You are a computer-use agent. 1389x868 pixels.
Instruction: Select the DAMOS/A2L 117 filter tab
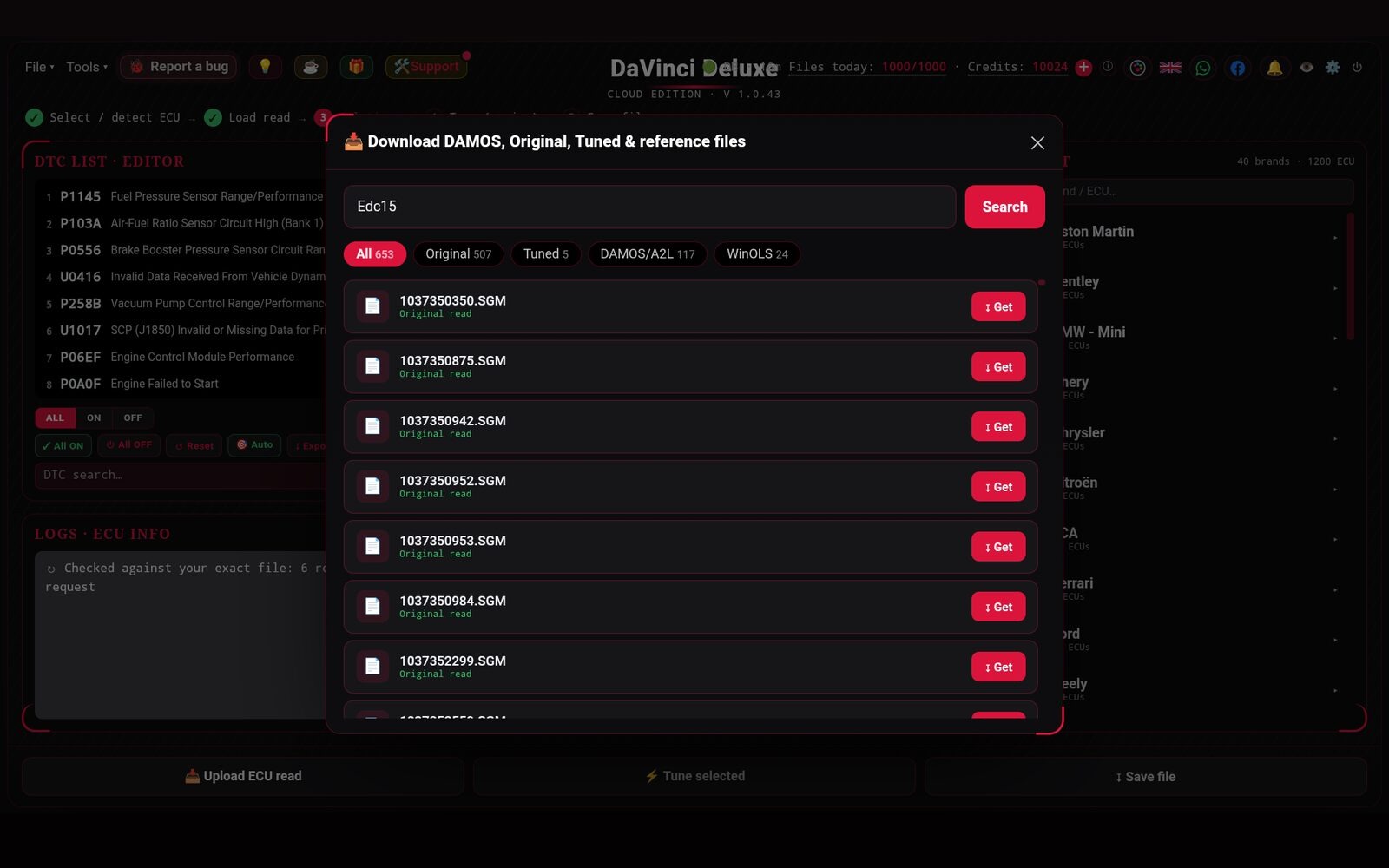click(x=648, y=253)
